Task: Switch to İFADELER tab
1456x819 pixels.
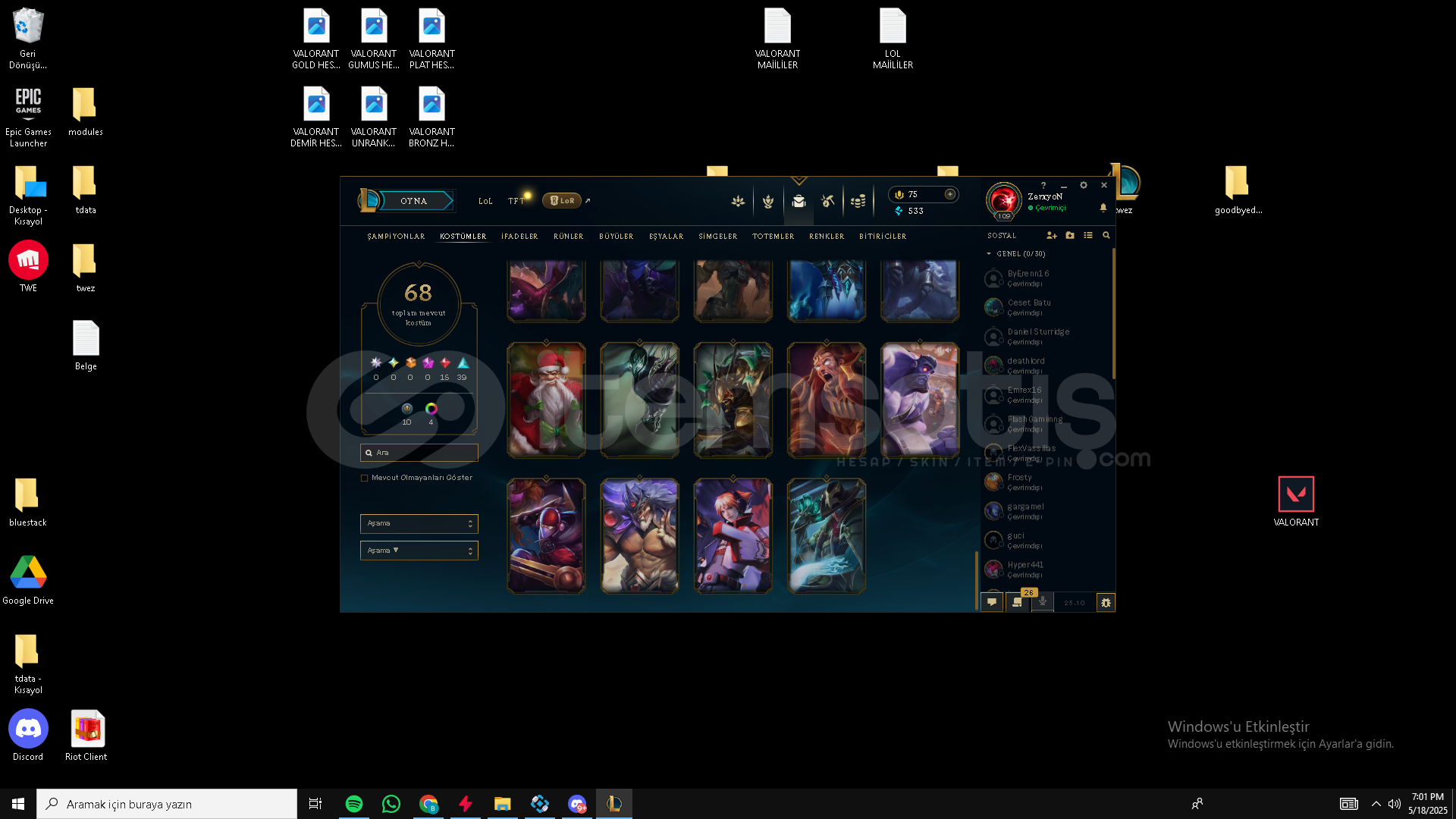Action: (x=519, y=237)
